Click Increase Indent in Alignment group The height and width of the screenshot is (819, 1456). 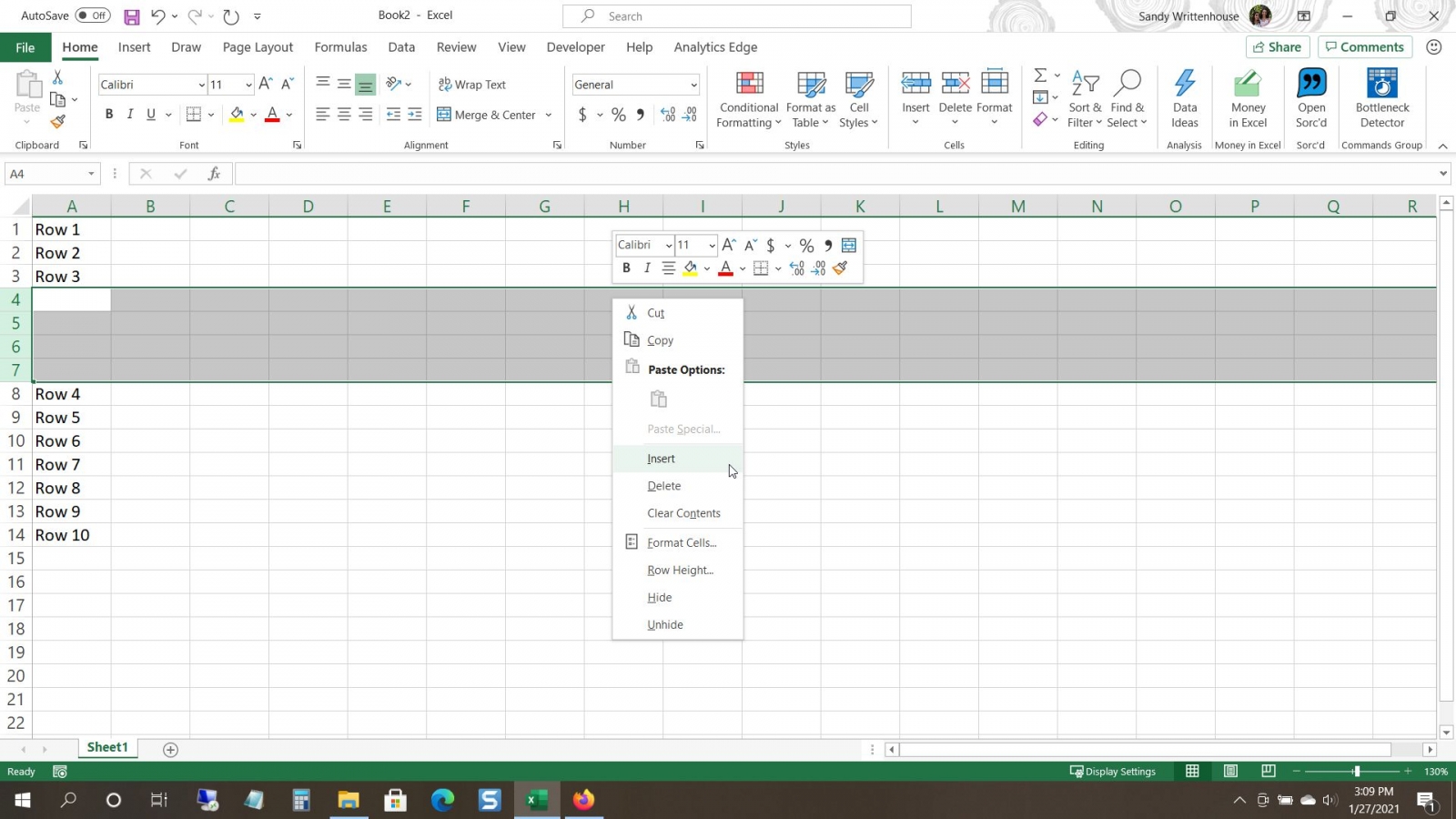415,115
